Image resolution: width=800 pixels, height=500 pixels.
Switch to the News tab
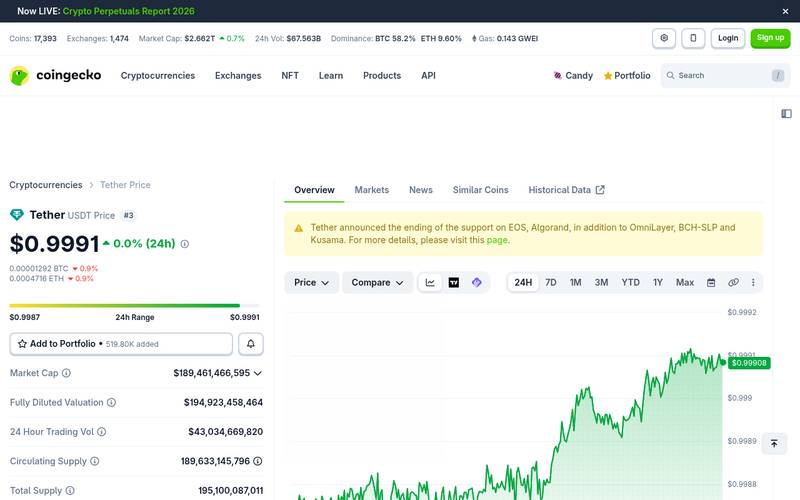click(420, 190)
